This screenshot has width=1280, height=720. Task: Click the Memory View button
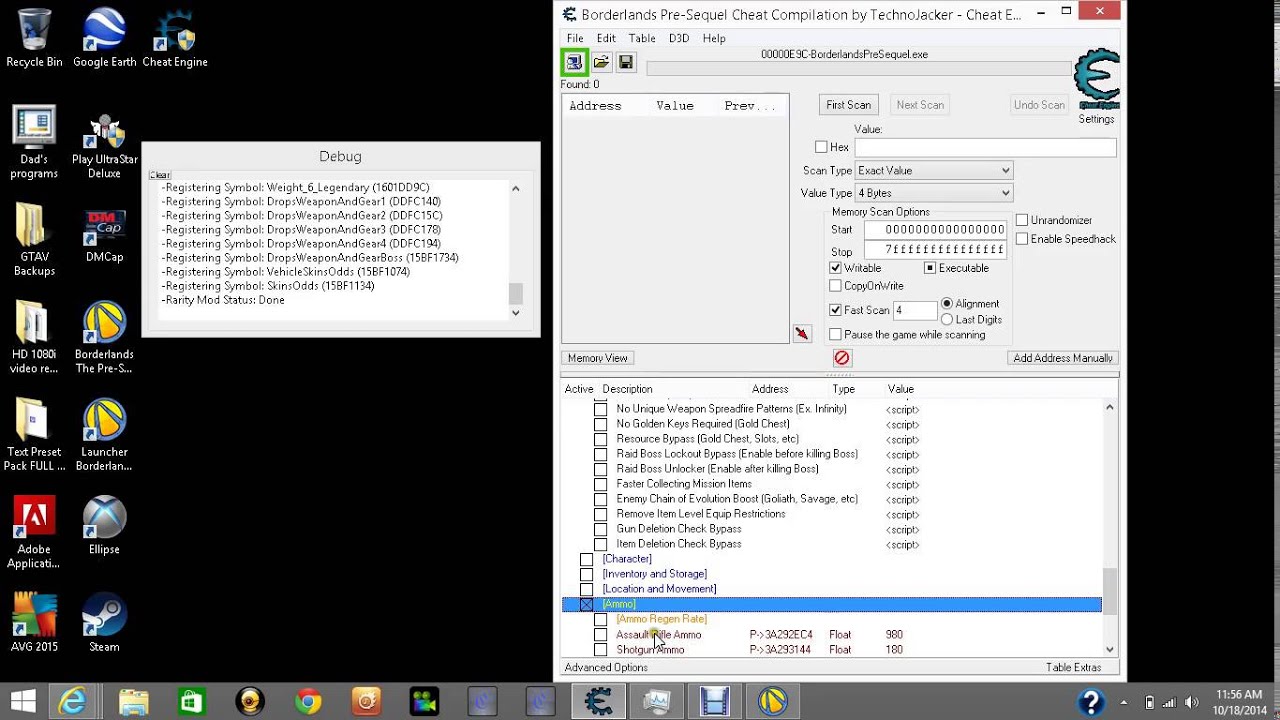(598, 358)
